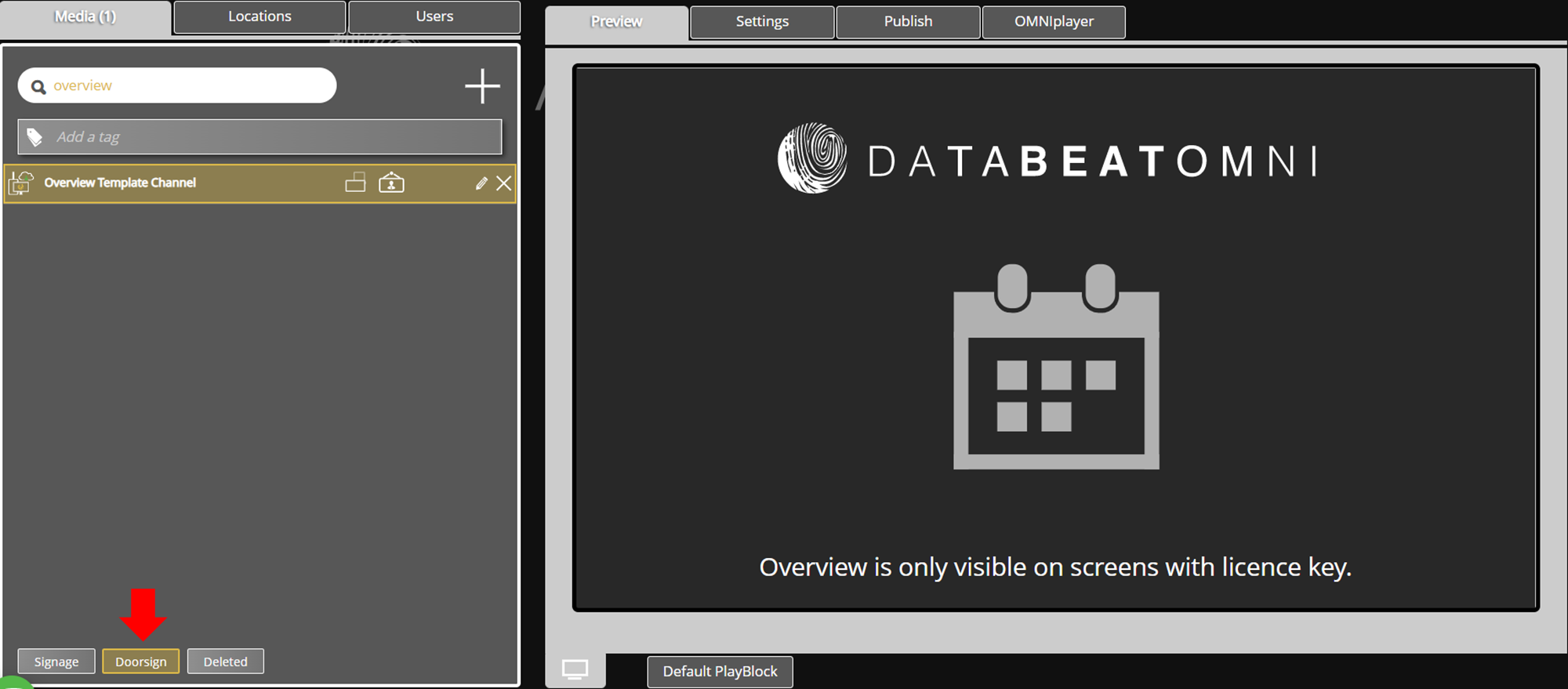
Task: Click the share icon on Overview Template Channel
Action: pos(391,183)
